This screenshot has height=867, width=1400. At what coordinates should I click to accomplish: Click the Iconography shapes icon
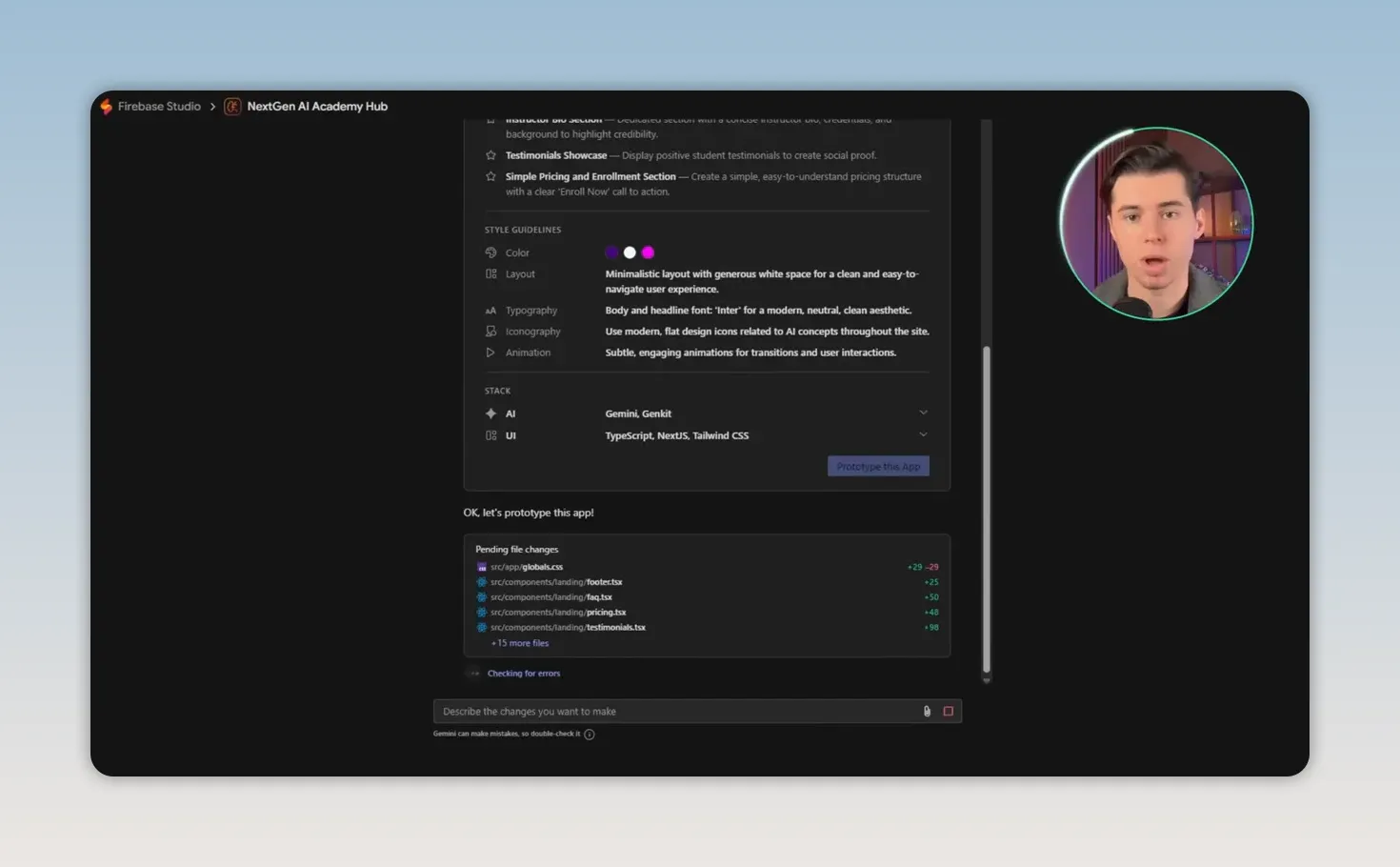click(490, 332)
